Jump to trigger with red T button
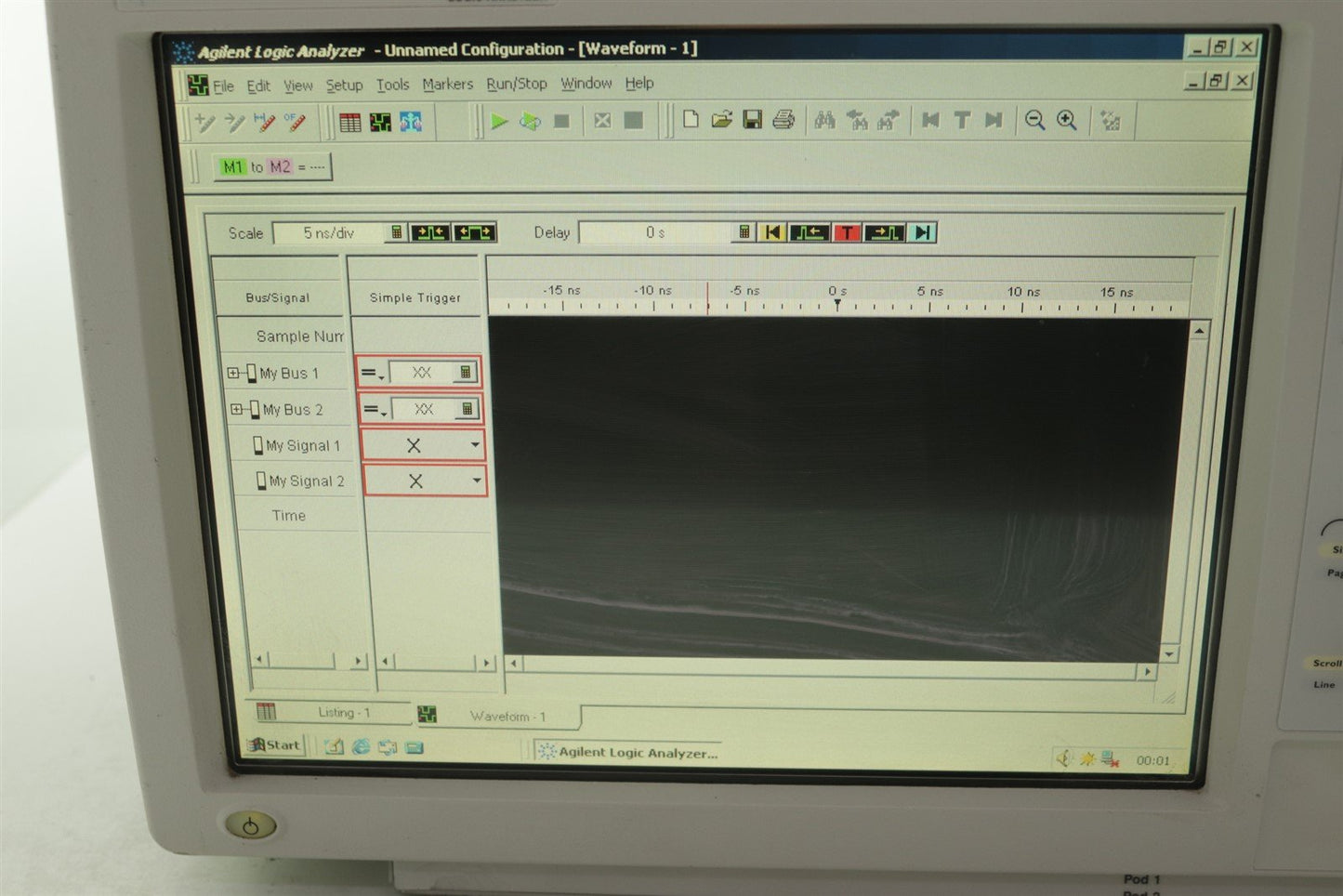Viewport: 1343px width, 896px height. (x=847, y=232)
